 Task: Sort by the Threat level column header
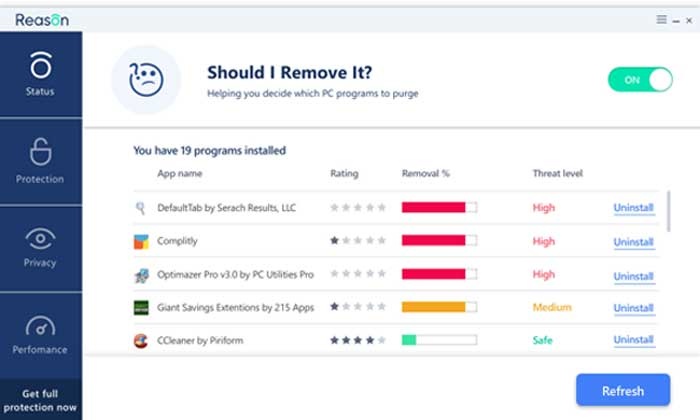(557, 174)
